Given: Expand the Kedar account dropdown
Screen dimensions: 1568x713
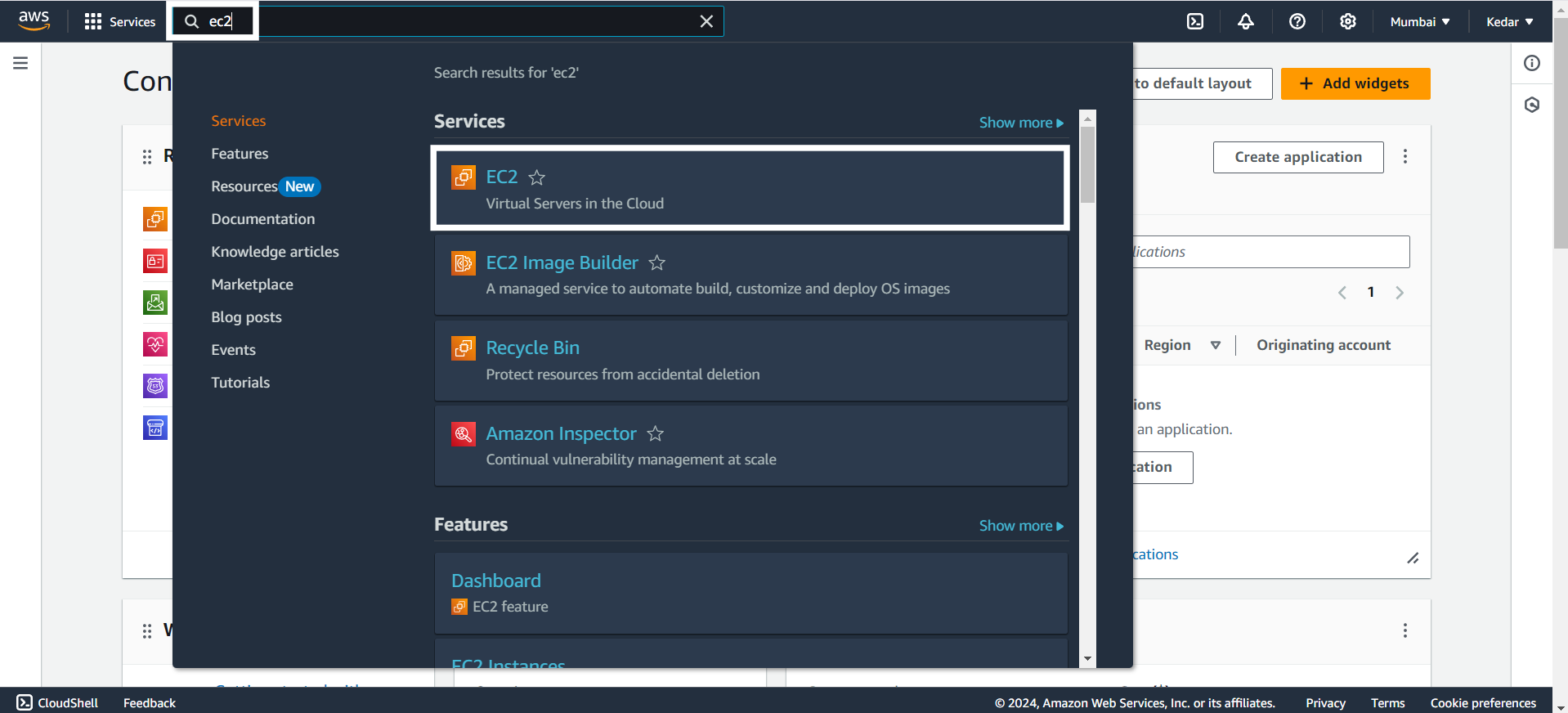Looking at the screenshot, I should pos(1509,21).
